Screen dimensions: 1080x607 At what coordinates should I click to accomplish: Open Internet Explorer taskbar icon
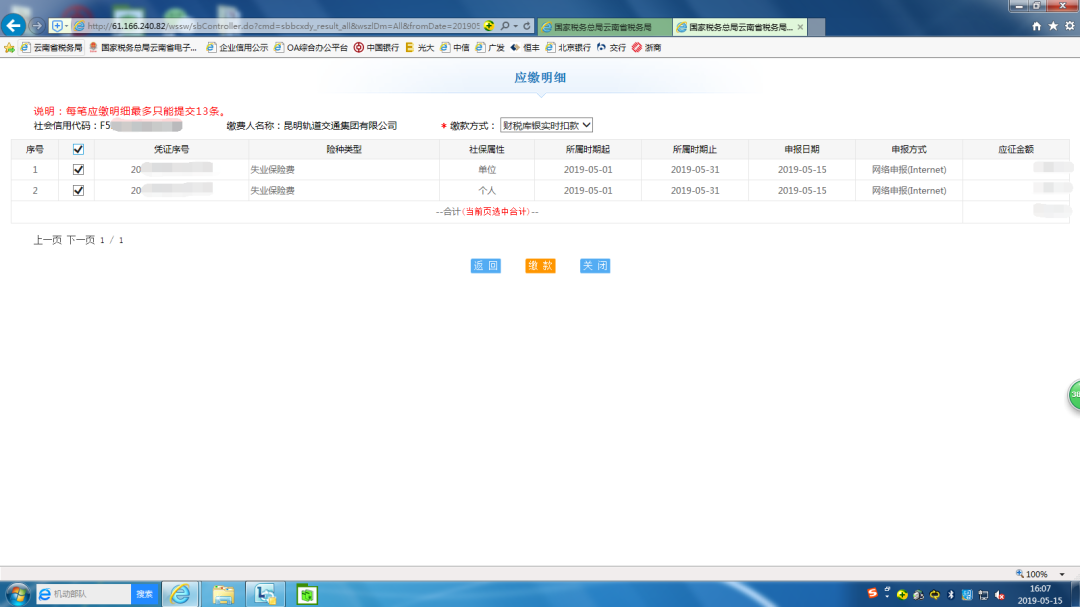[180, 593]
